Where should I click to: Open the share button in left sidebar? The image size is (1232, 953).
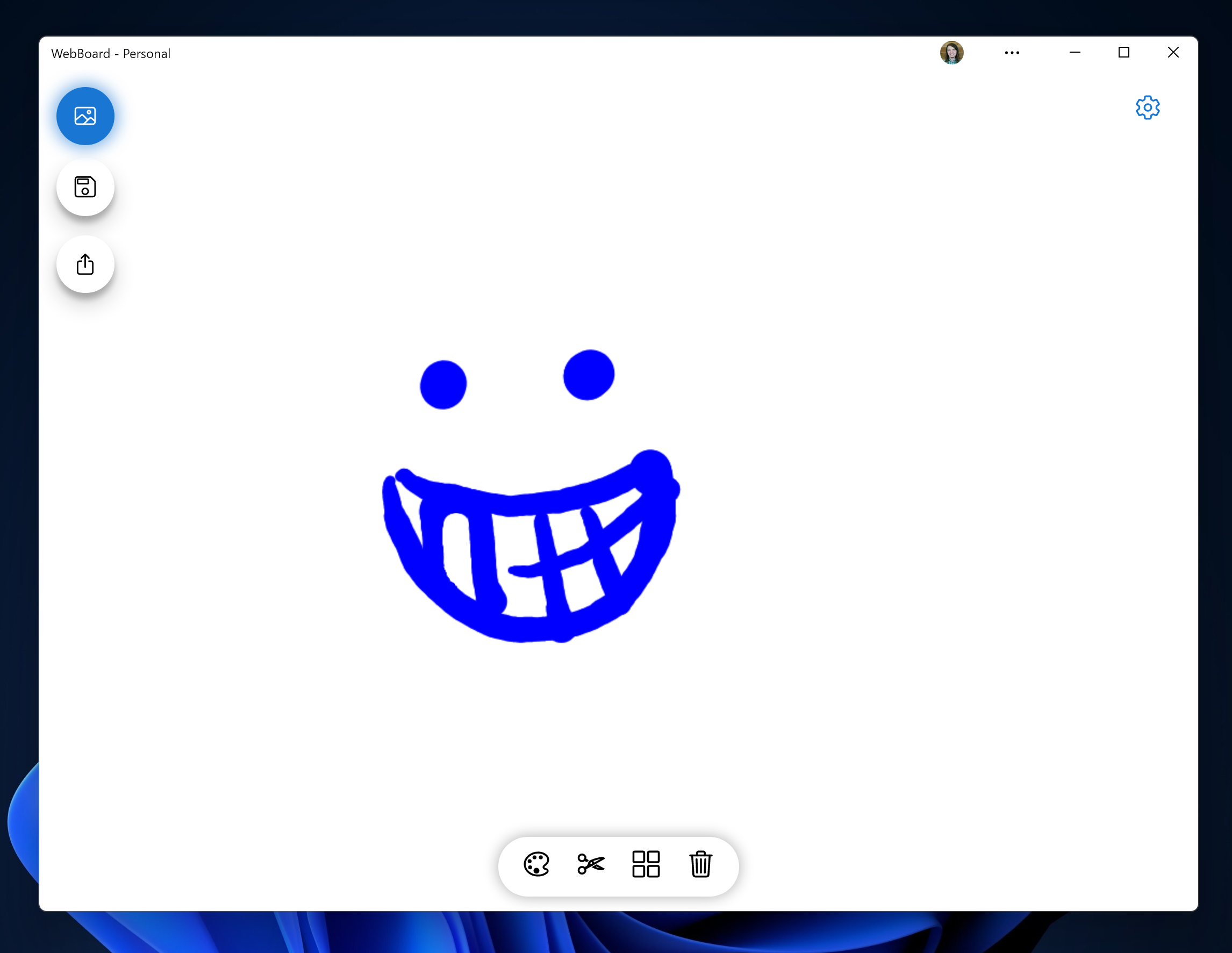(85, 264)
